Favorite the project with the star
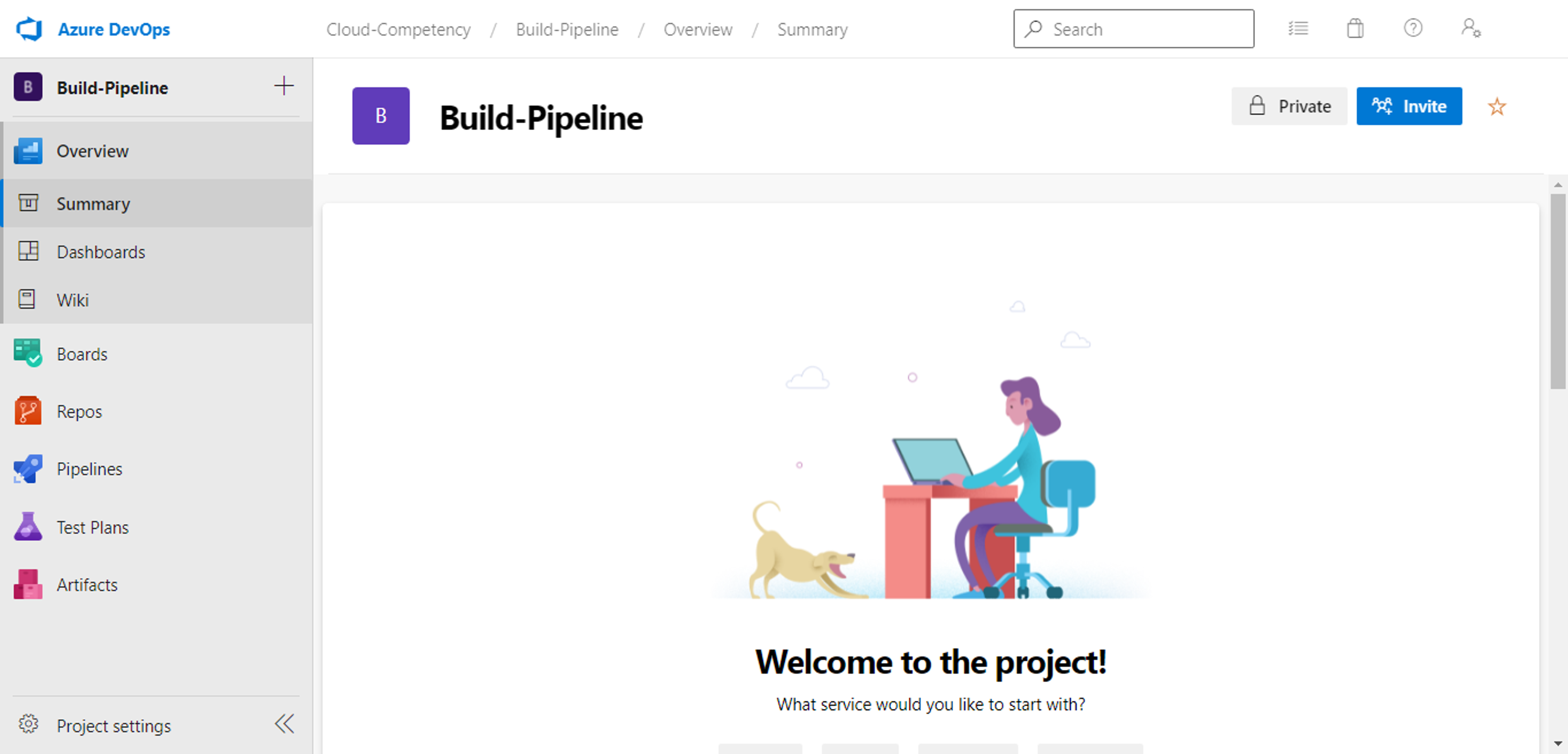 pos(1497,107)
